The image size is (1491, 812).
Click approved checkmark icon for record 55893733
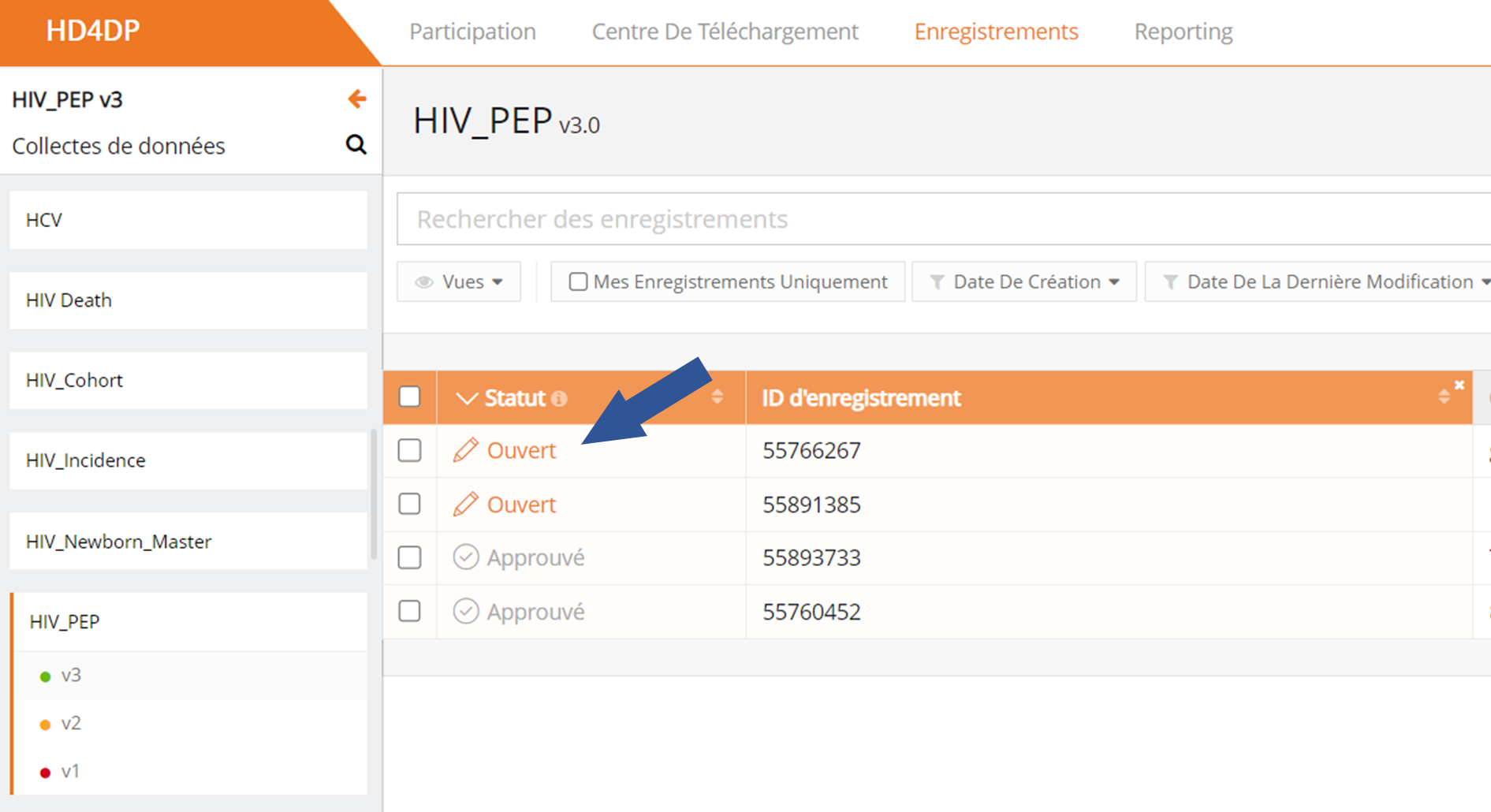coord(465,557)
